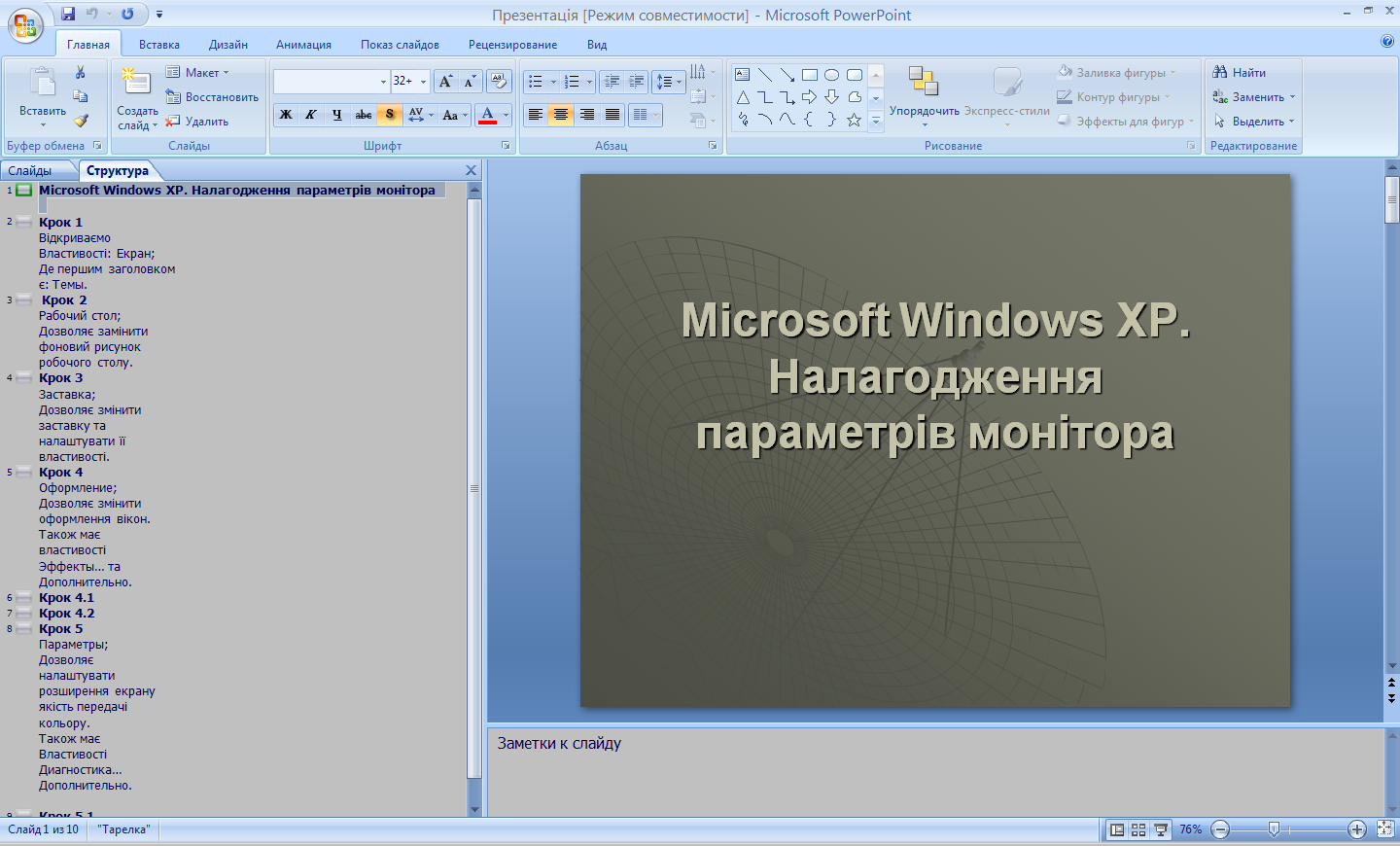
Task: Open the Рецензирование ribbon tab
Action: coord(512,45)
